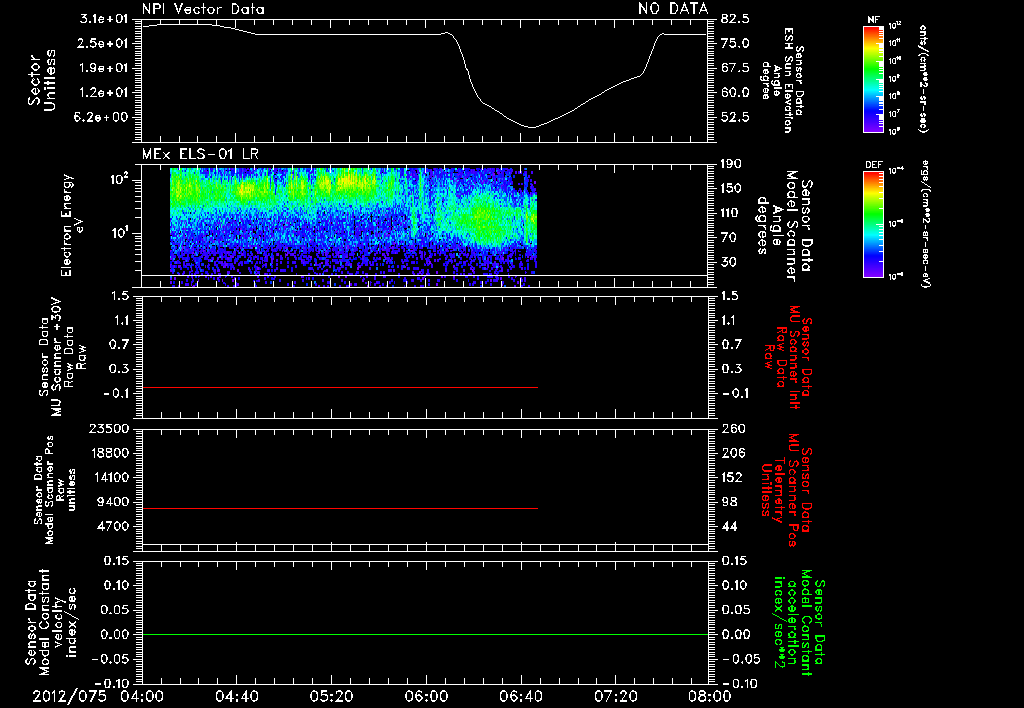Click the "4700" Scanner Pos tick
This screenshot has height=708, width=1024.
coord(113,526)
